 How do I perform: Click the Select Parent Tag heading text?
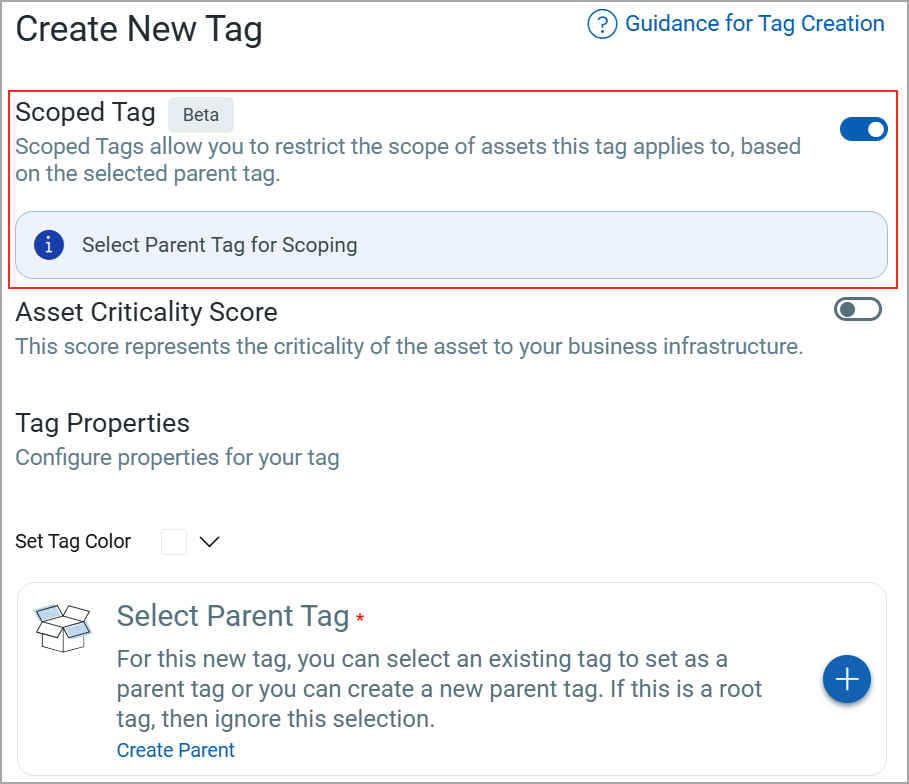(233, 616)
